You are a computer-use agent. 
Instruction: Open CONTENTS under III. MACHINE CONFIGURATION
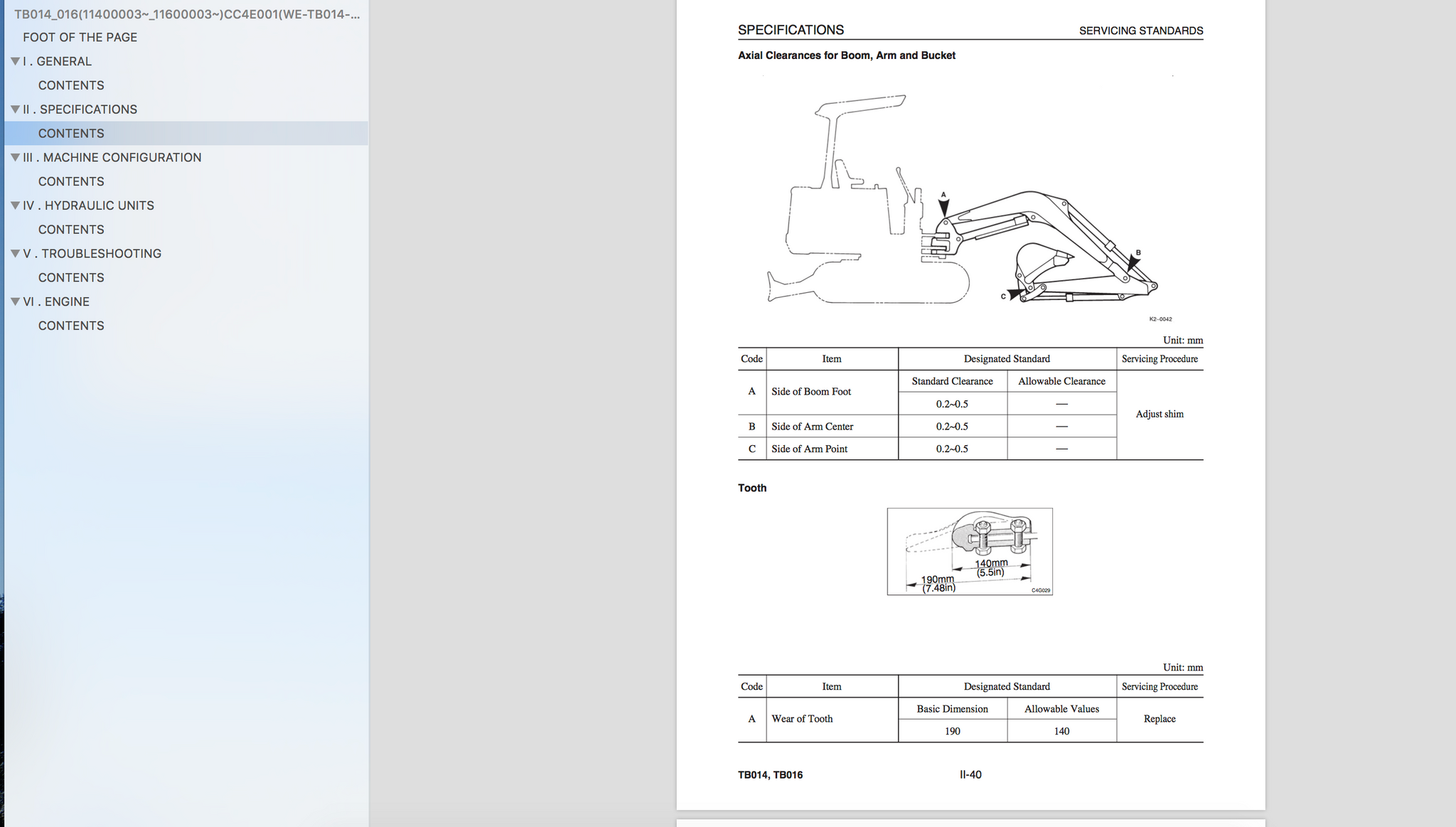71,181
